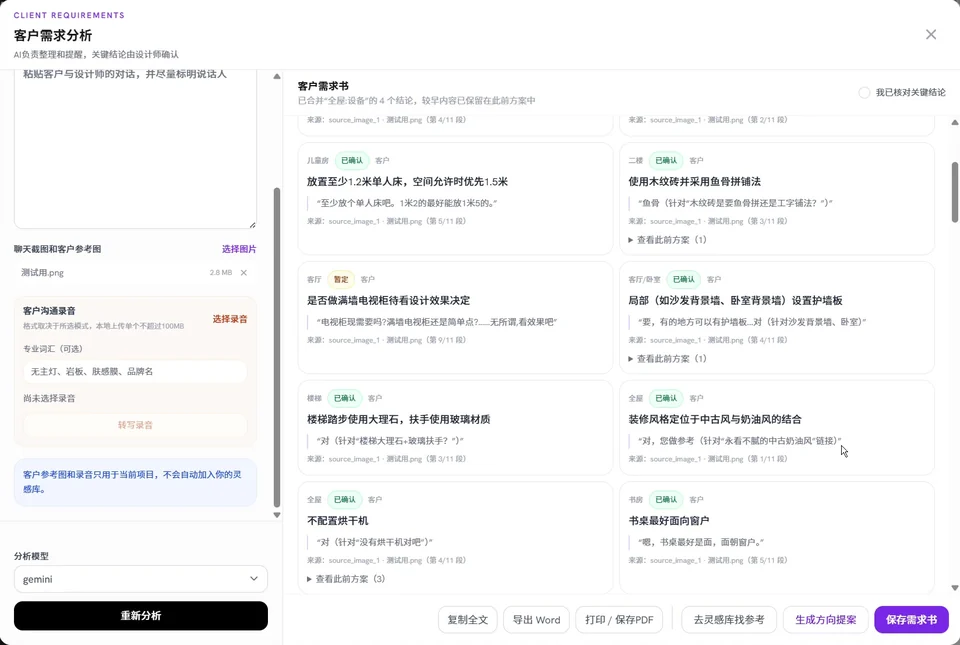Click 已确认 tag on 楼梯 card
This screenshot has width=960, height=645.
pyautogui.click(x=345, y=398)
